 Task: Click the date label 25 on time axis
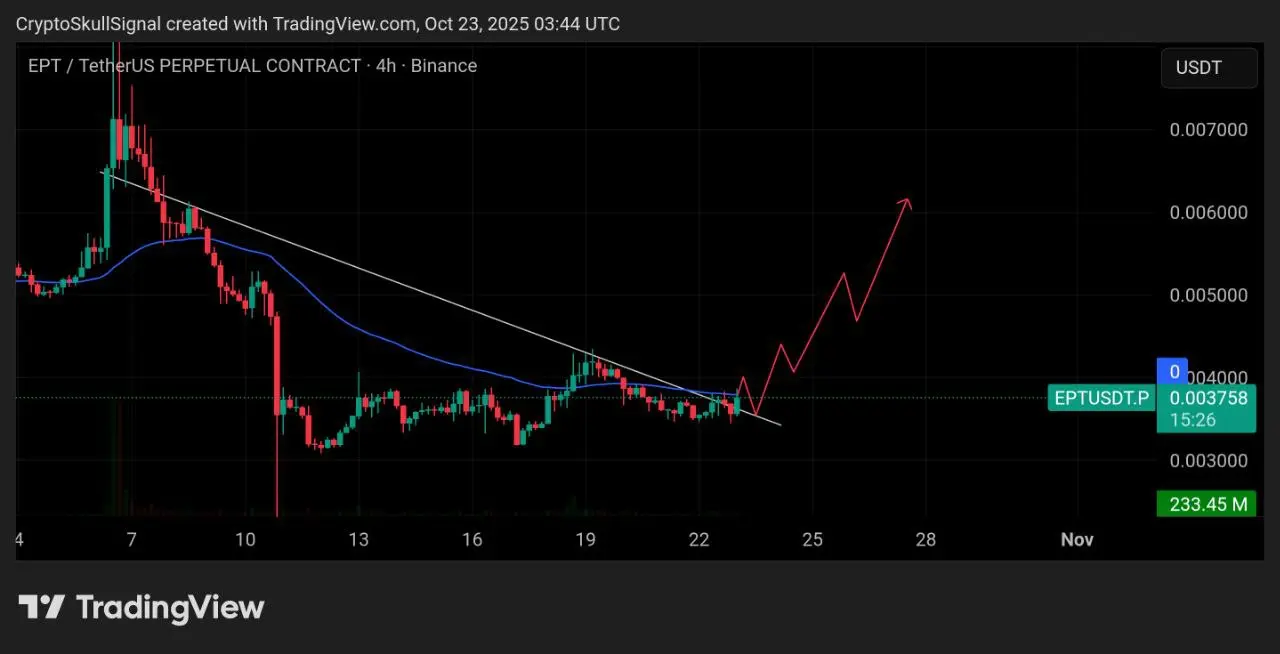click(812, 540)
